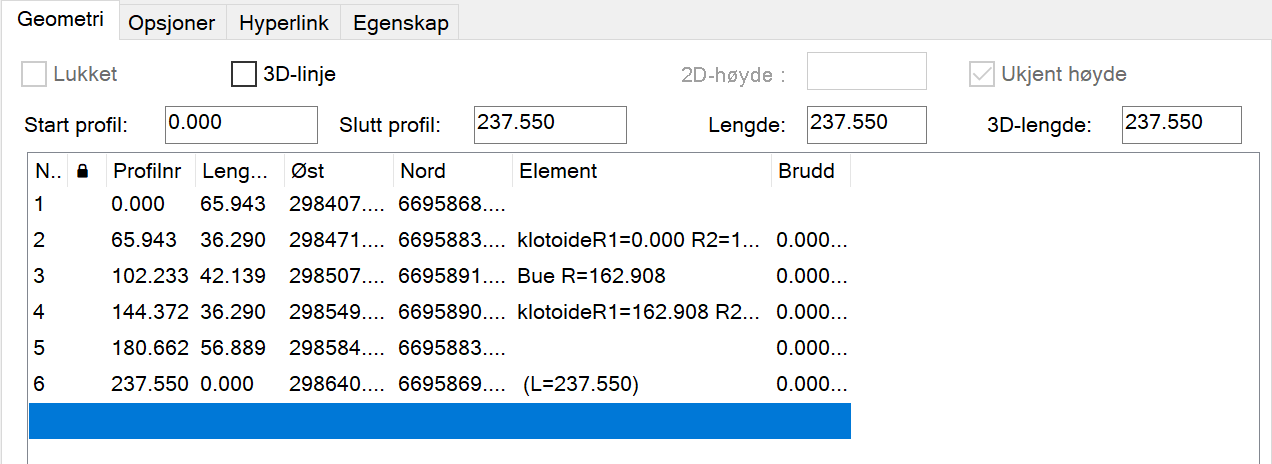Open the Hyperlink tab

point(283,22)
